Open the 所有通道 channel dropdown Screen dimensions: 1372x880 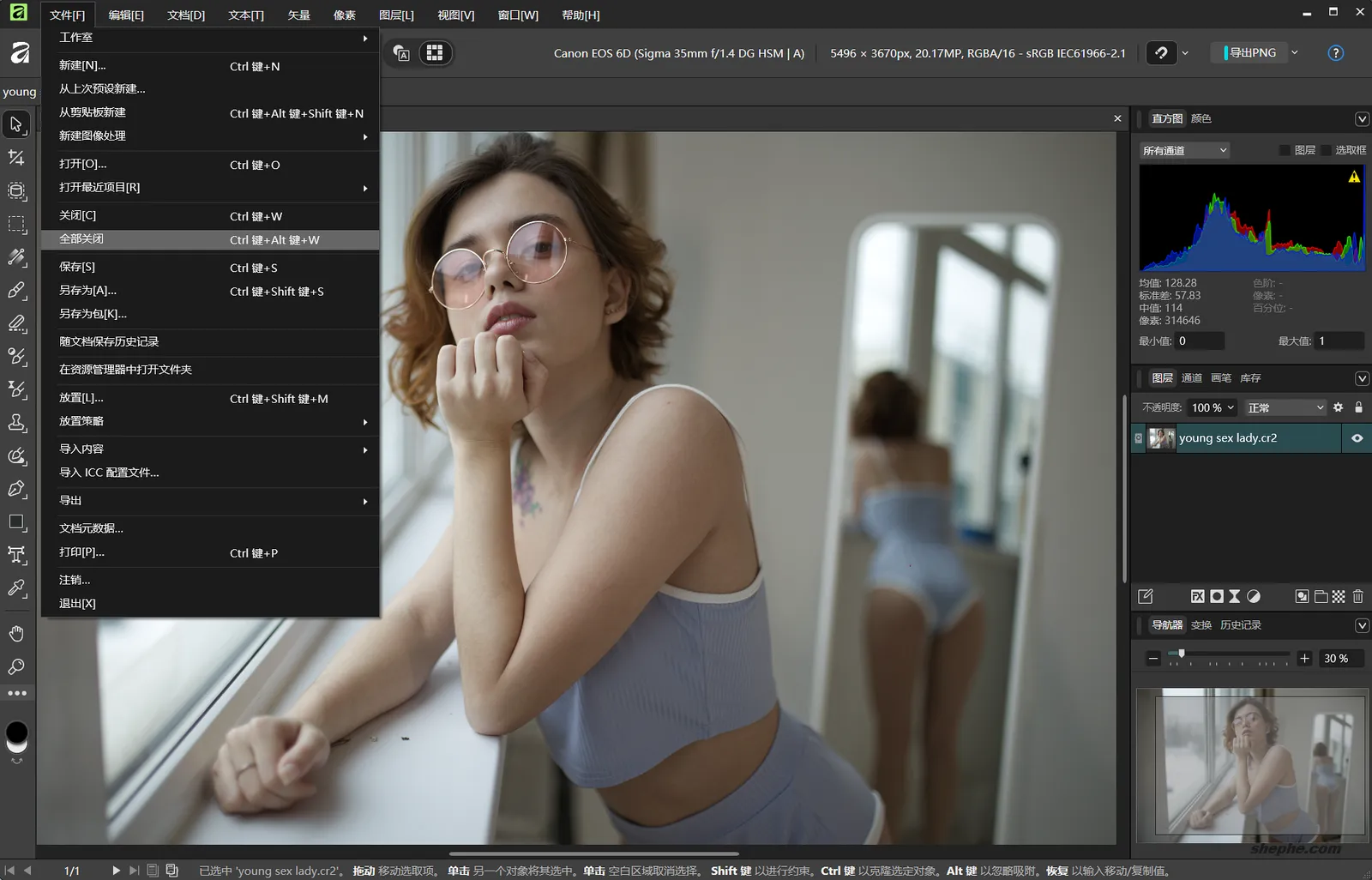click(1185, 151)
